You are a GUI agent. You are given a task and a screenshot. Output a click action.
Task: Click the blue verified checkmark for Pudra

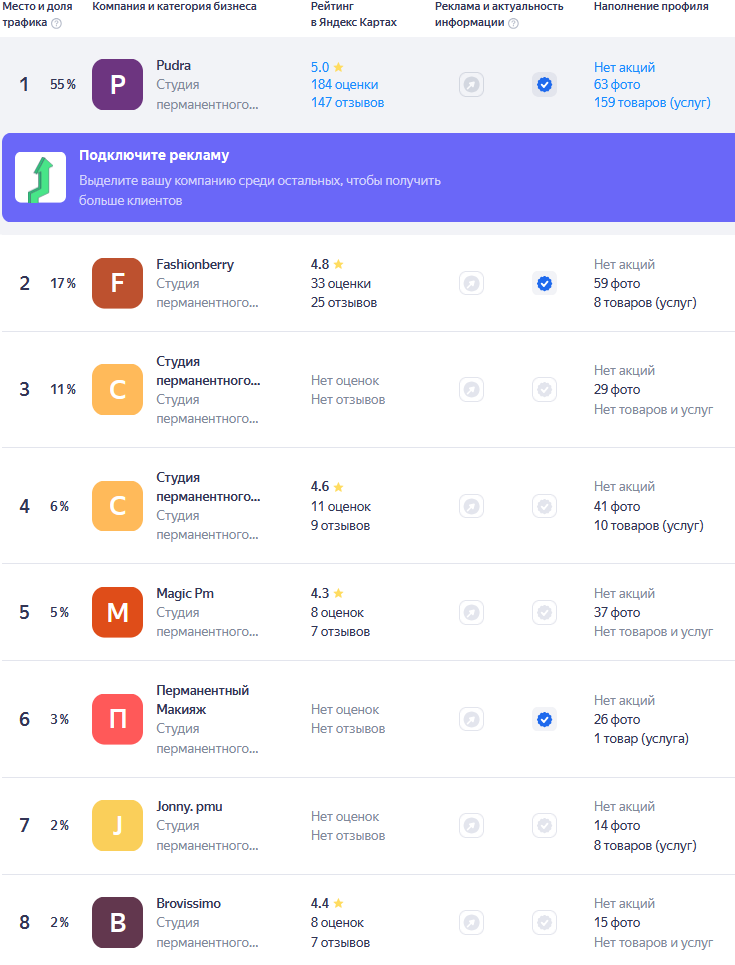(545, 84)
